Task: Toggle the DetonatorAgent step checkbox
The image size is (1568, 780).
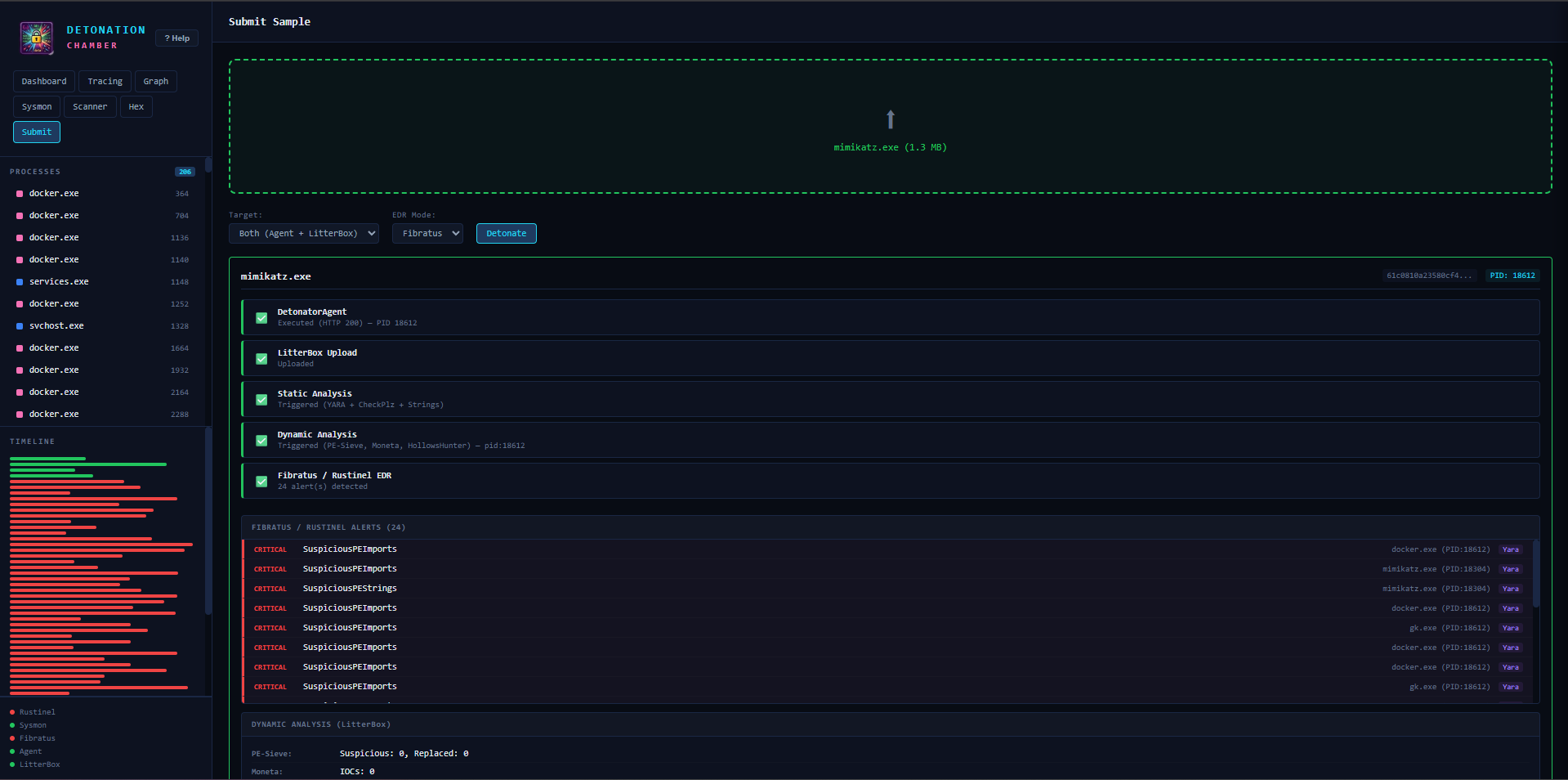Action: [261, 317]
